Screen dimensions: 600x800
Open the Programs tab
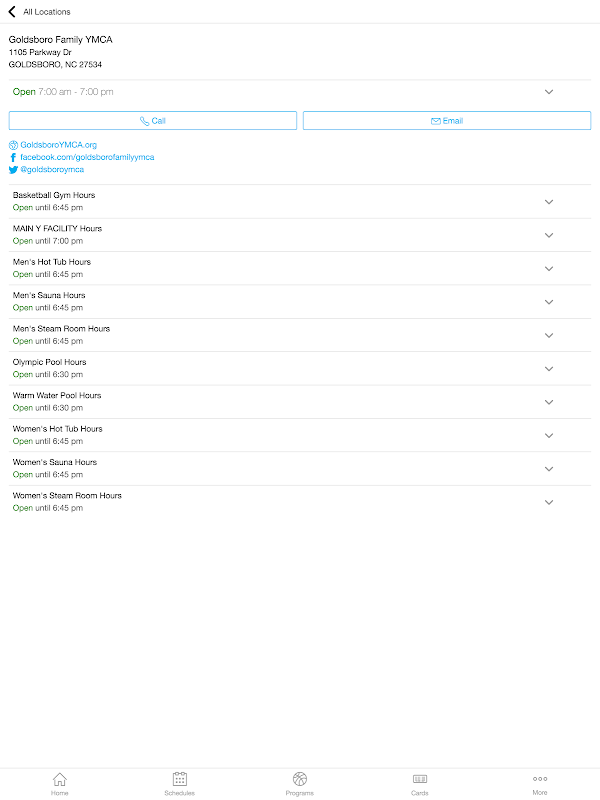(300, 784)
